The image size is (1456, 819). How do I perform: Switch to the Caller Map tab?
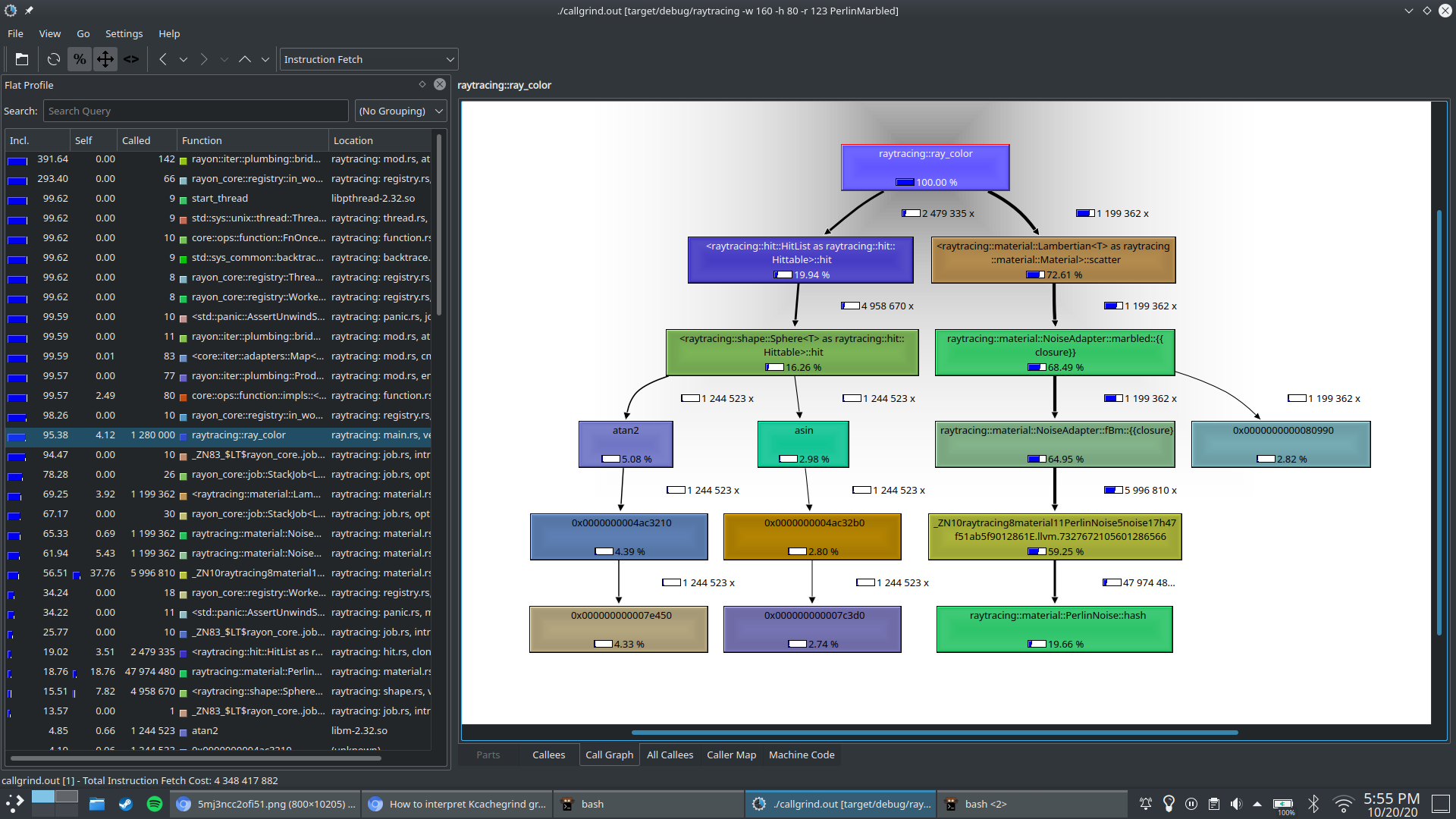[x=731, y=755]
